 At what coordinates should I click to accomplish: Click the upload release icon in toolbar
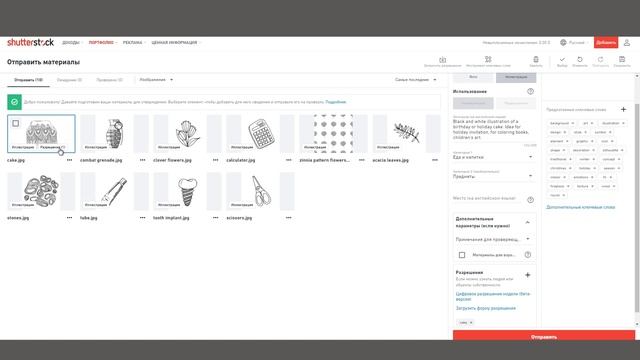pos(442,60)
